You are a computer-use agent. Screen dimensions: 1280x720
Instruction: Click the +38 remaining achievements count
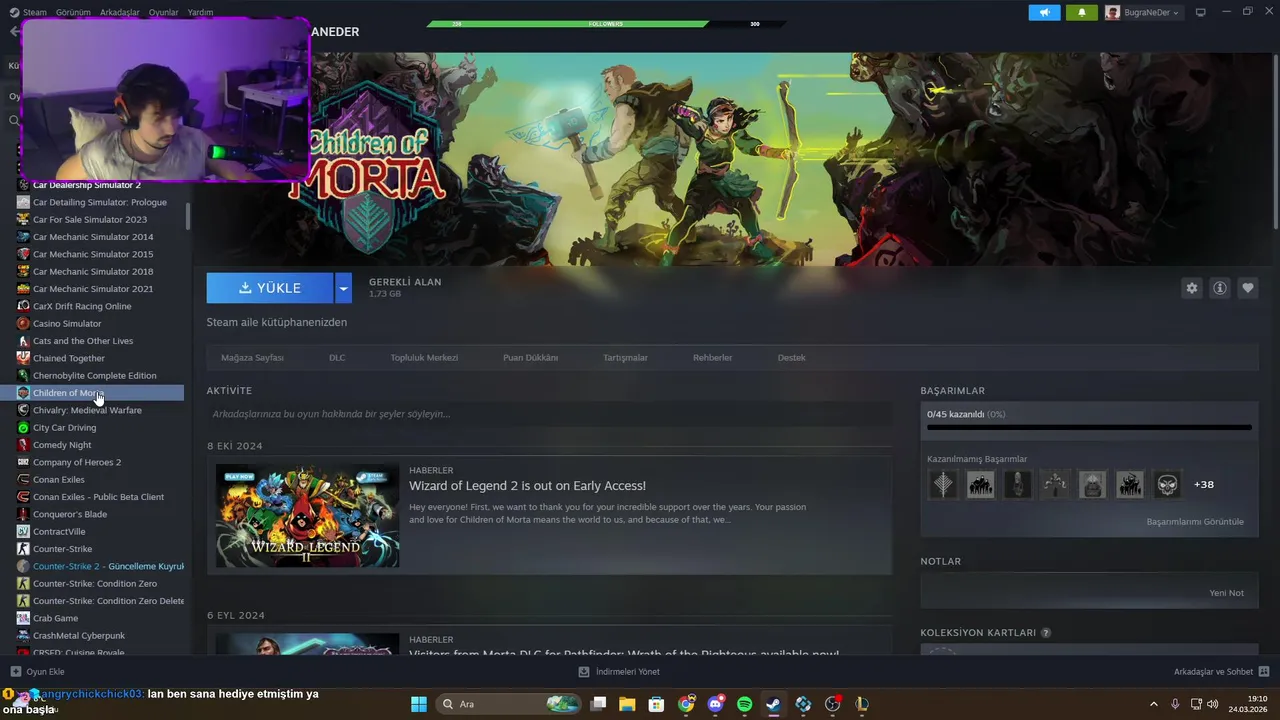click(1203, 485)
